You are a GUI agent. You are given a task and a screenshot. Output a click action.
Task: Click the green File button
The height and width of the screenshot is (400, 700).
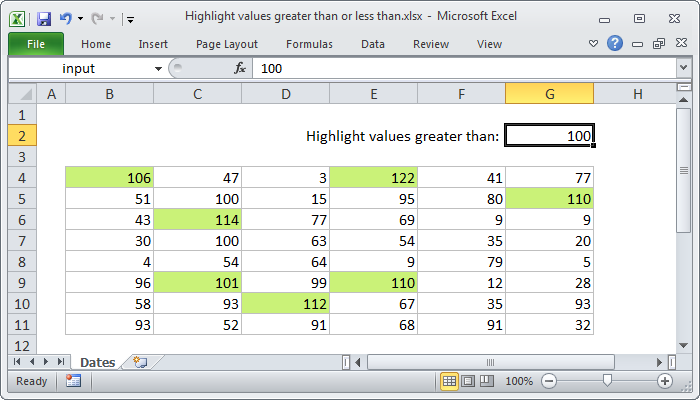click(x=35, y=44)
